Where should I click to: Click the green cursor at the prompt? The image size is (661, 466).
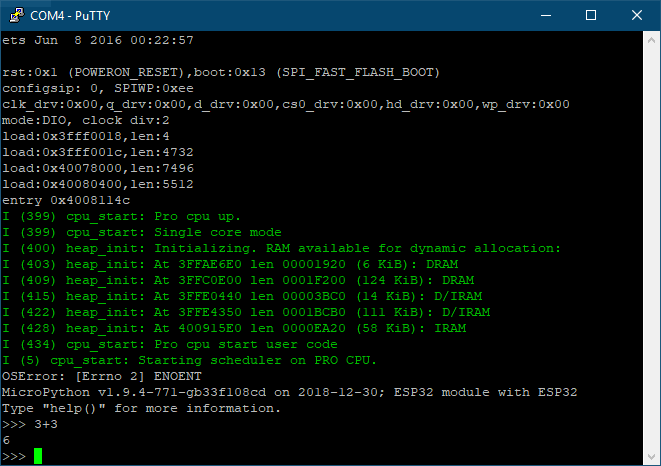pos(38,456)
